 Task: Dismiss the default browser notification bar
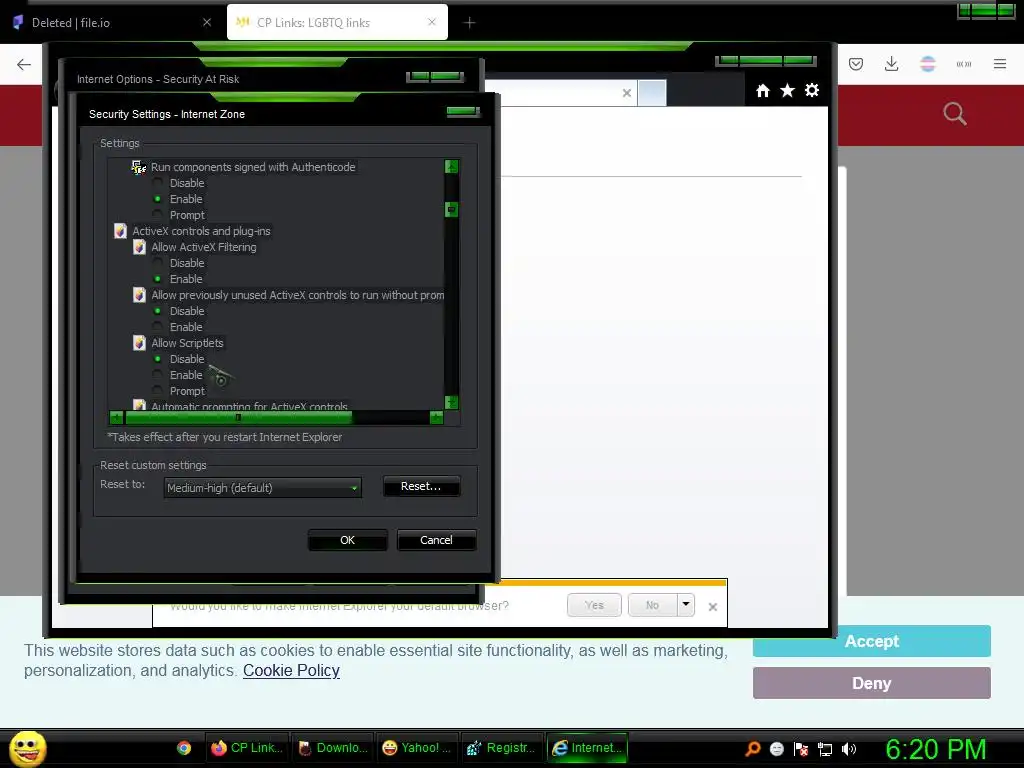pyautogui.click(x=713, y=607)
